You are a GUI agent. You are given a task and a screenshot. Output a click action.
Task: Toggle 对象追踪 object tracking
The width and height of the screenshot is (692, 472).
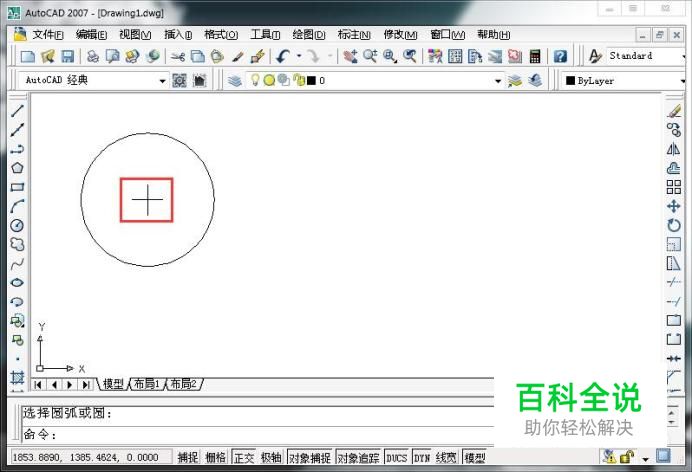click(358, 457)
